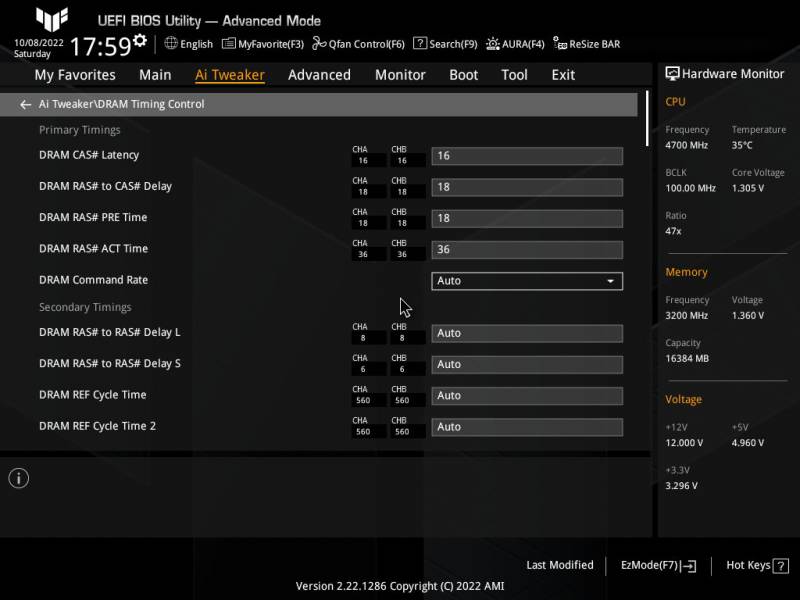Click the settings list scrollbar

[x=647, y=118]
